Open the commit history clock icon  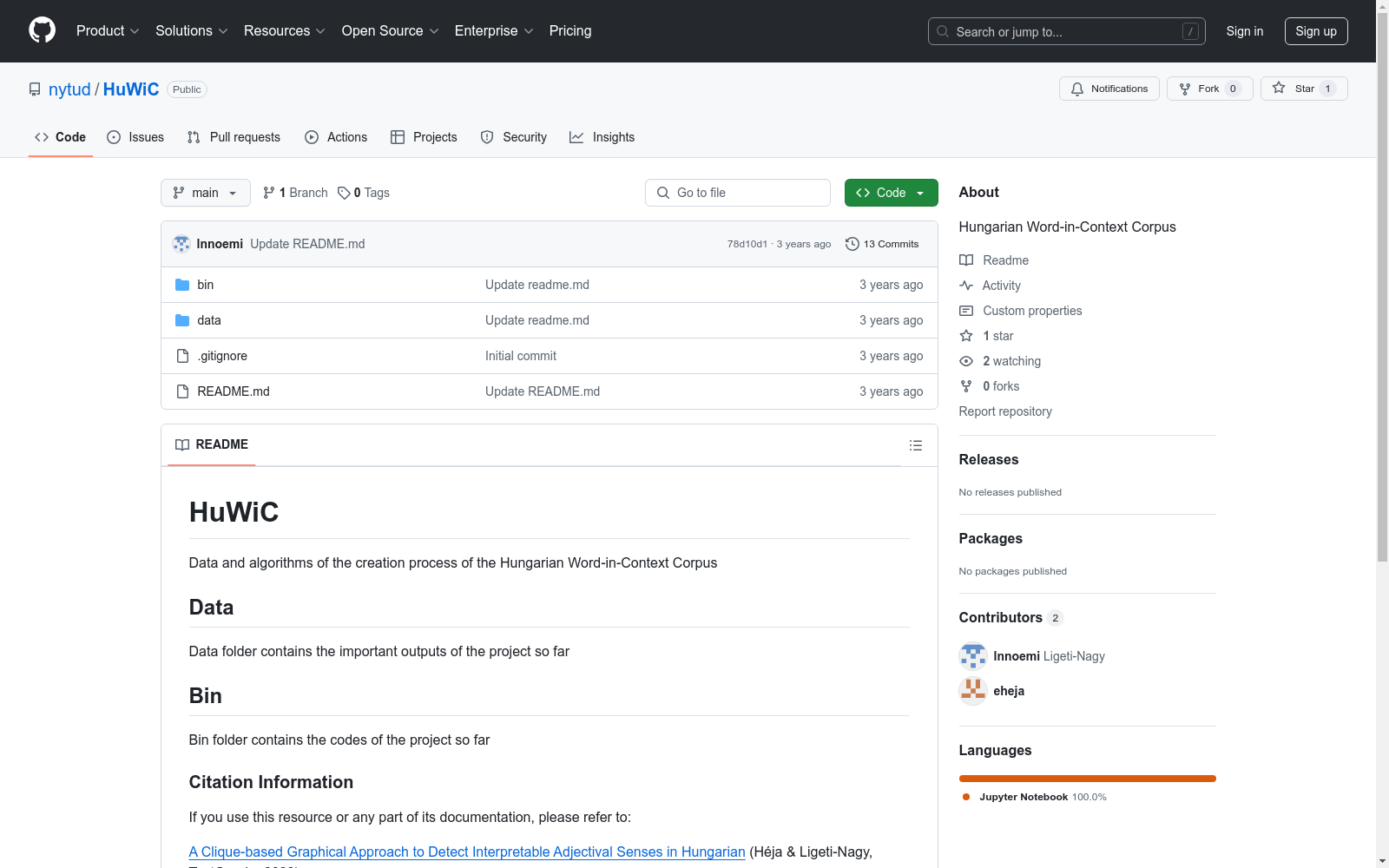(x=852, y=244)
